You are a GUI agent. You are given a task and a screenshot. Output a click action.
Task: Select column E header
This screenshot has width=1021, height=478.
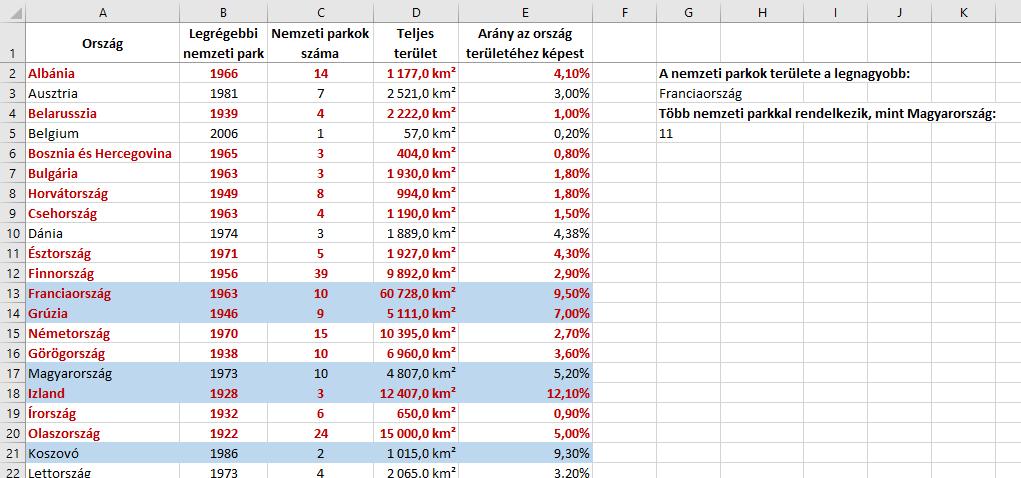(525, 12)
